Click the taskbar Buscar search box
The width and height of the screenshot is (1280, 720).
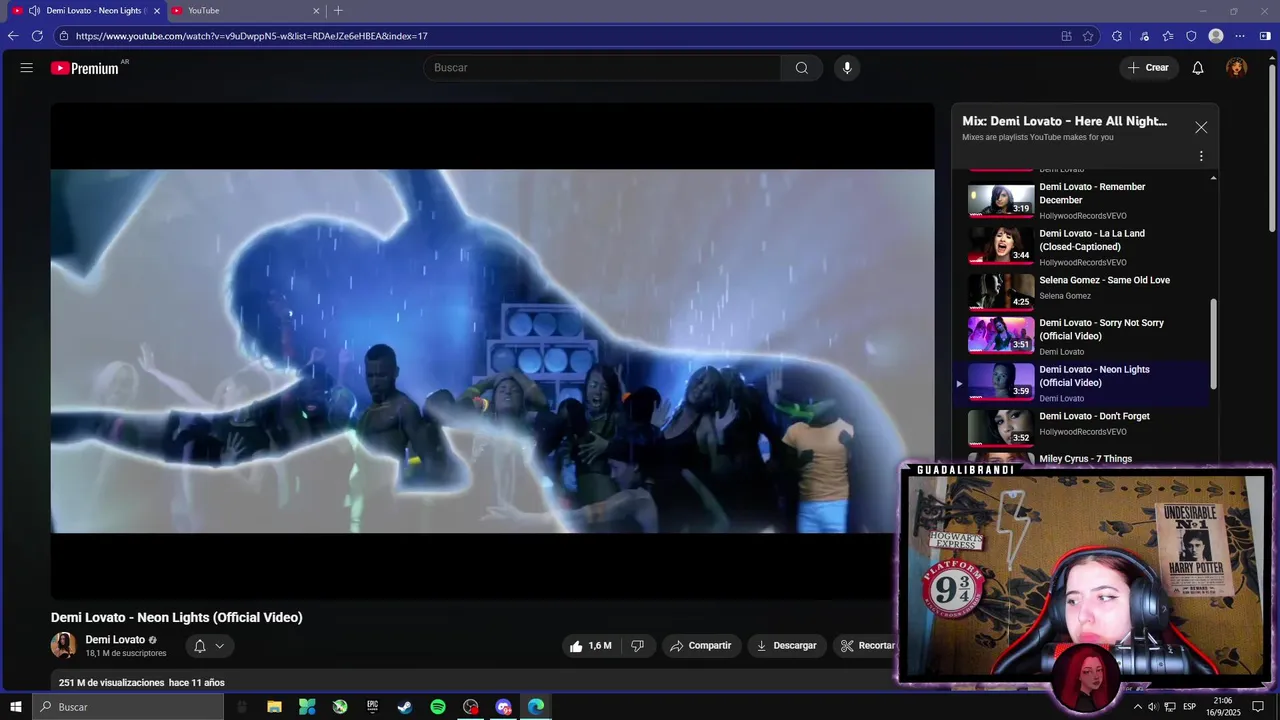pyautogui.click(x=128, y=707)
